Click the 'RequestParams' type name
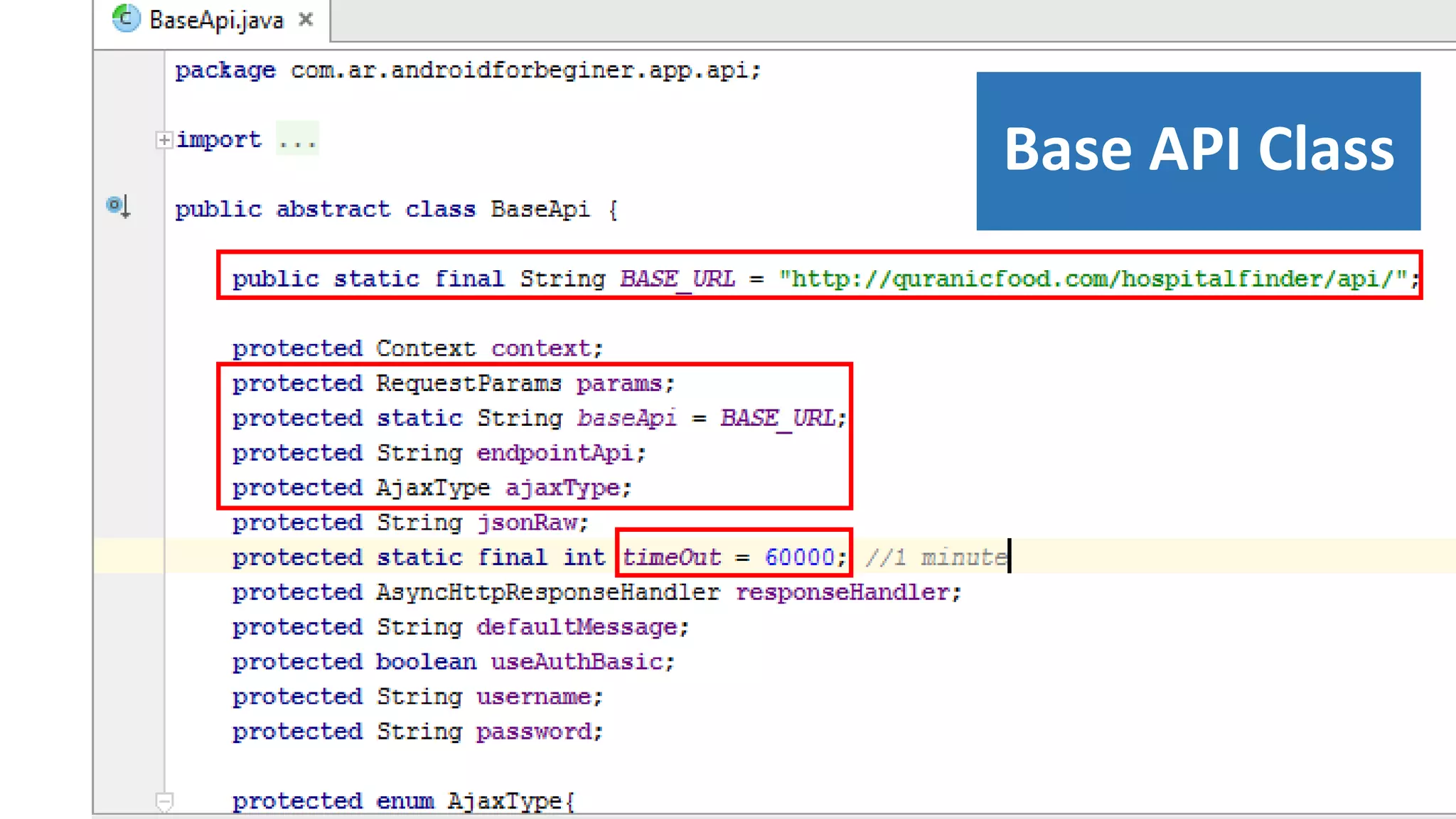 click(469, 383)
